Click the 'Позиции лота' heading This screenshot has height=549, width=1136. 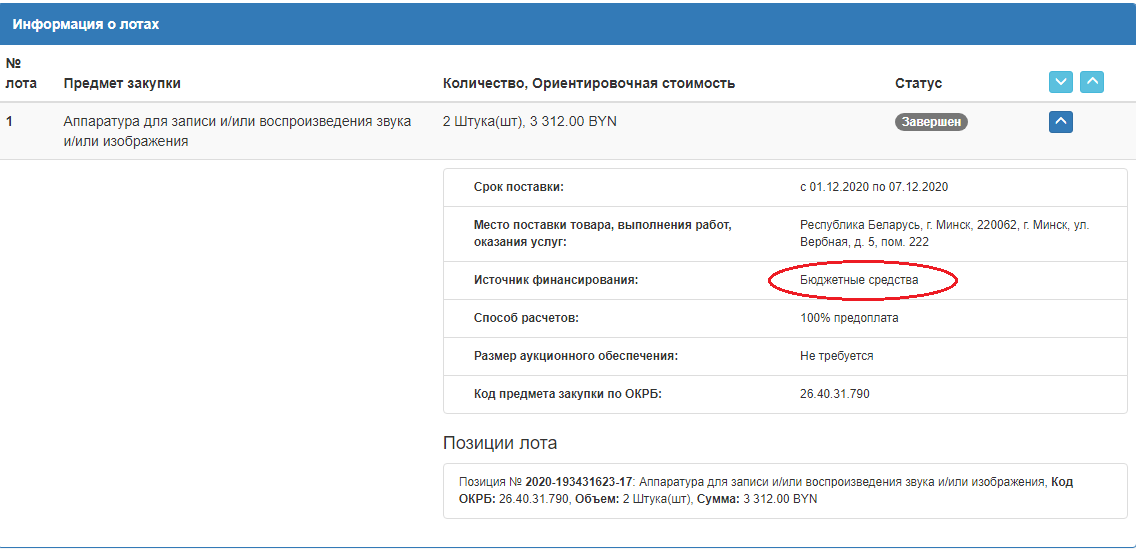[x=500, y=443]
